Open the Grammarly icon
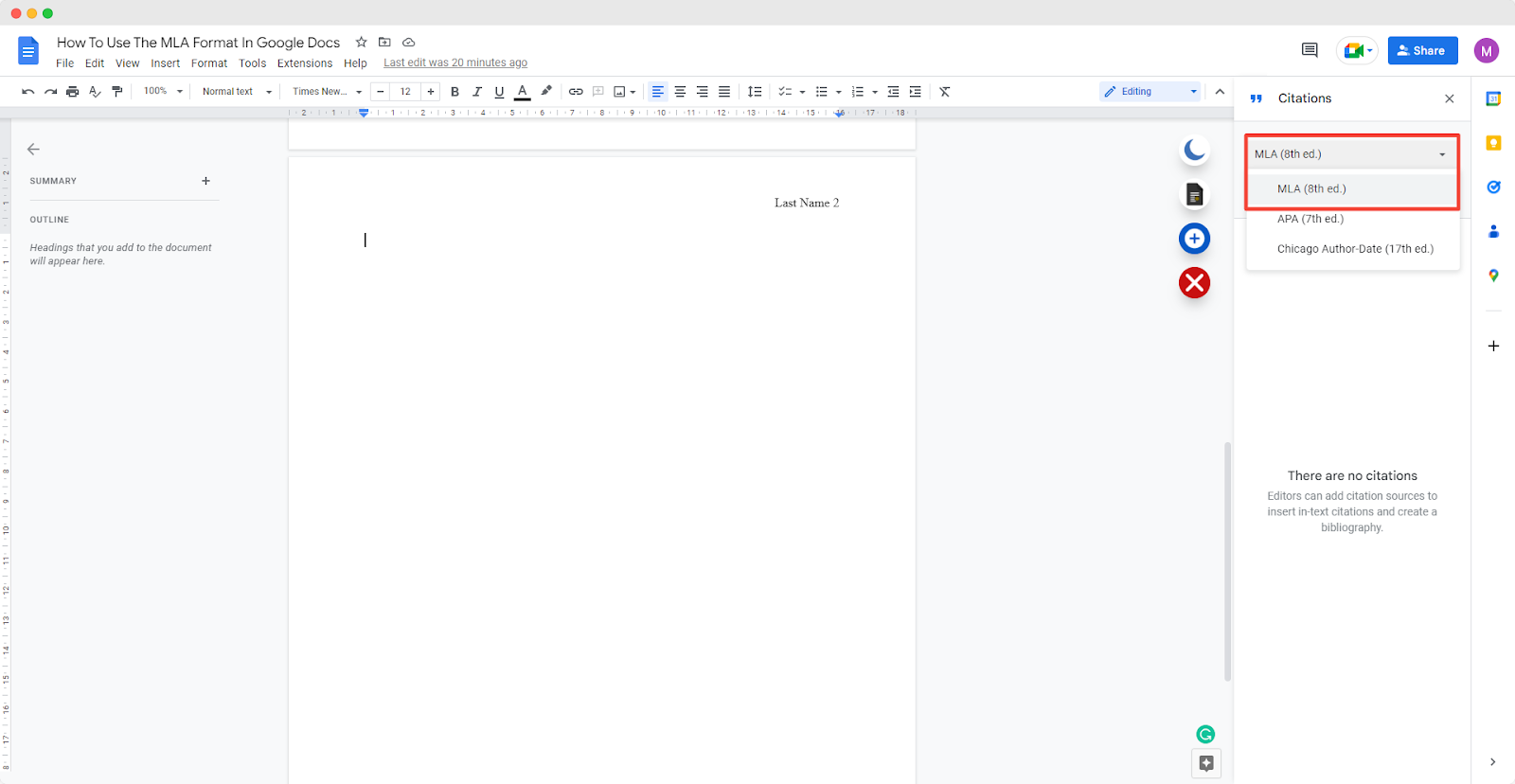This screenshot has width=1515, height=784. [x=1205, y=734]
